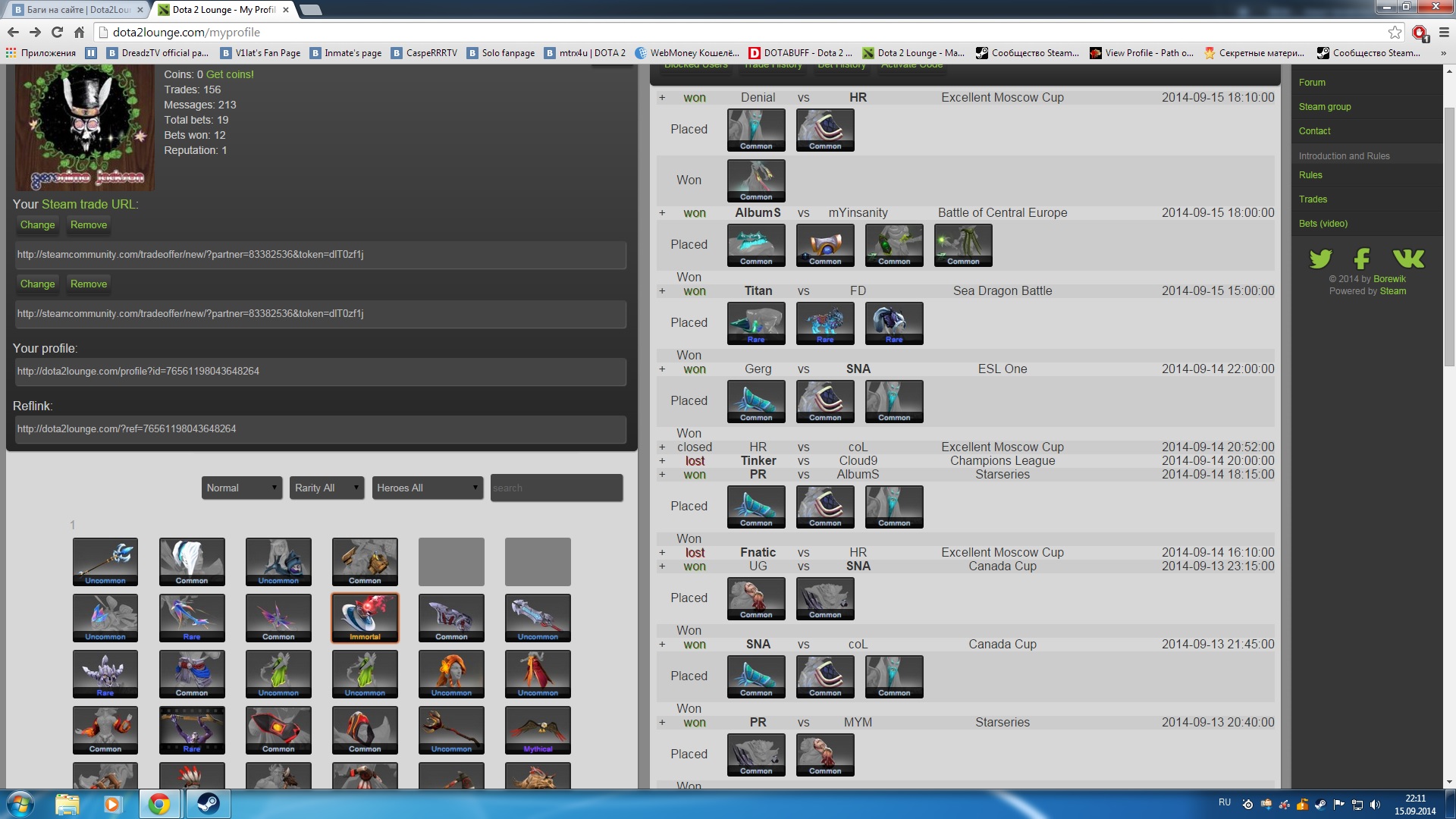The width and height of the screenshot is (1456, 819).
Task: Open the Windows Start button
Action: pyautogui.click(x=20, y=804)
